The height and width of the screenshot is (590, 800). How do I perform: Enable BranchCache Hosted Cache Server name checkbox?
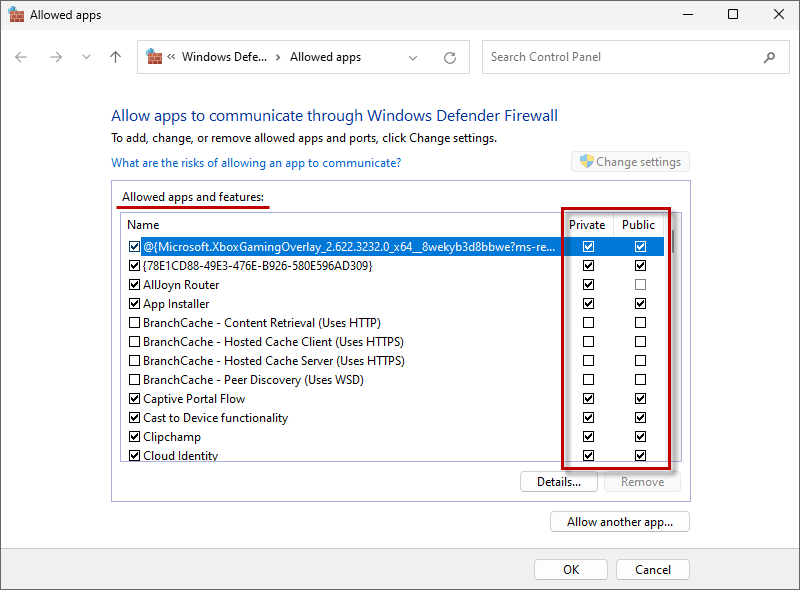pos(134,361)
